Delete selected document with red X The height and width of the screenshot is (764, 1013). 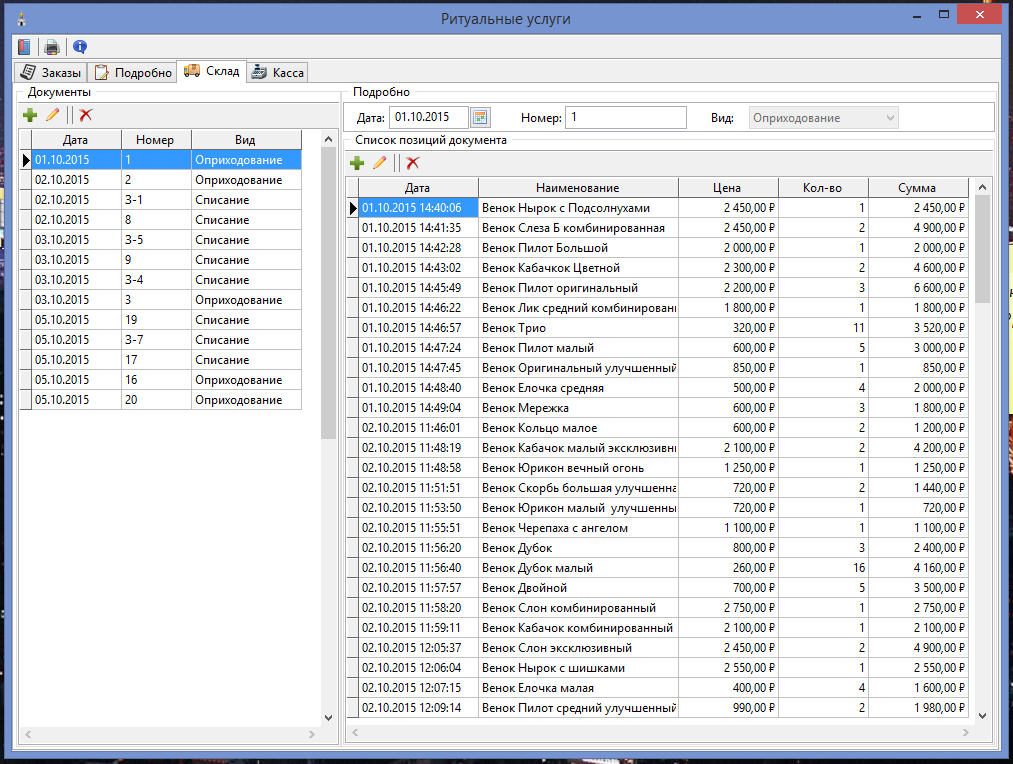[86, 115]
